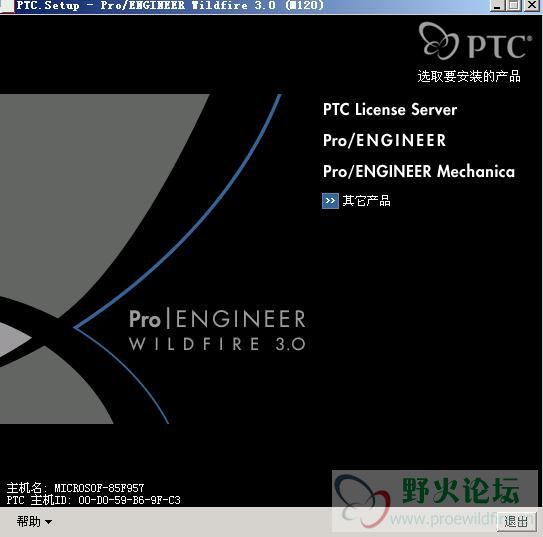This screenshot has height=537, width=543.
Task: Pick Pro/ENGINEER Mechanica from product list
Action: pyautogui.click(x=419, y=171)
